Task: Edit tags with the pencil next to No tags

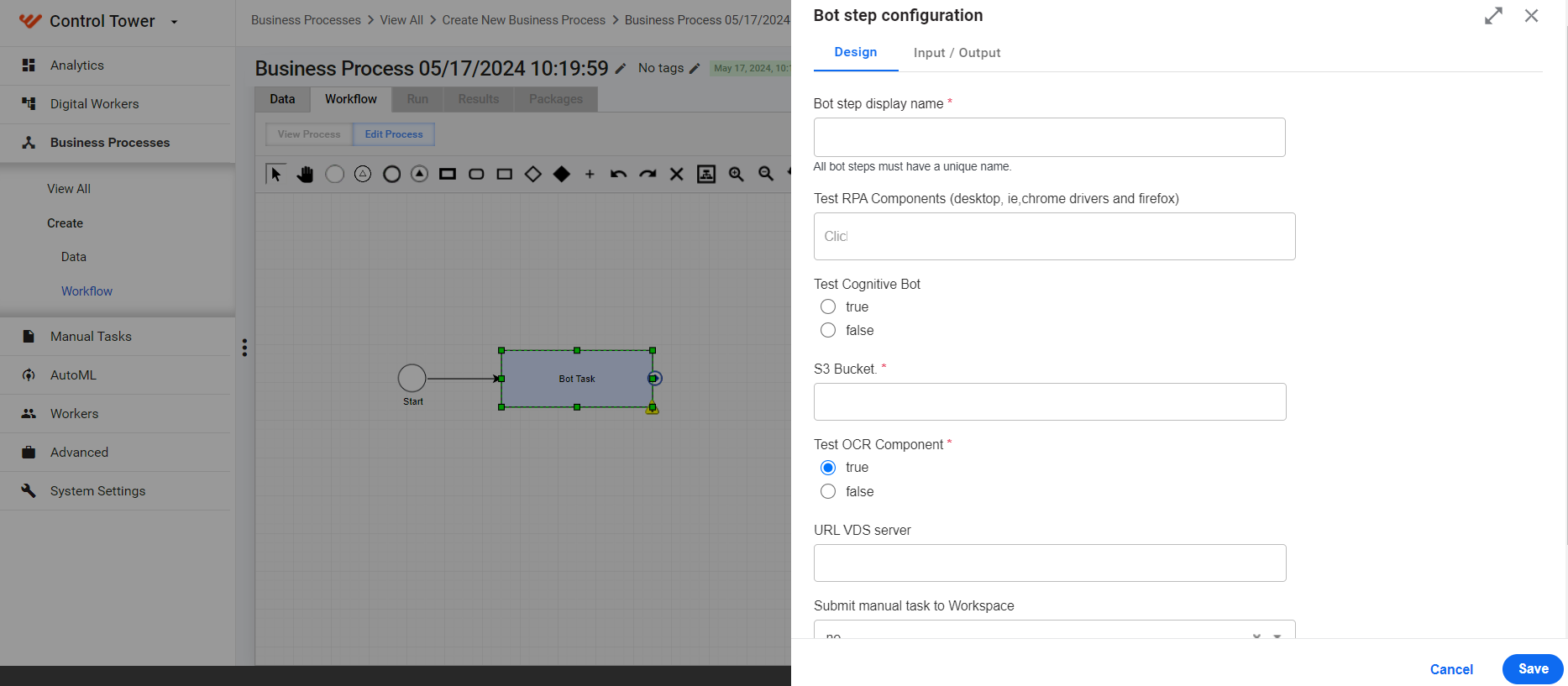Action: point(695,69)
